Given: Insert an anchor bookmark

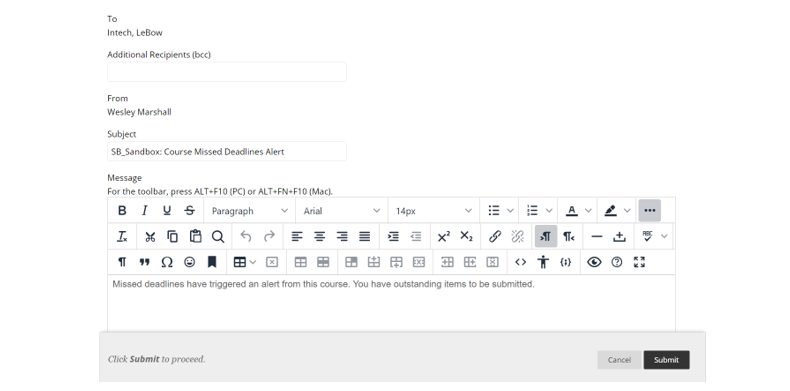Looking at the screenshot, I should [x=212, y=262].
